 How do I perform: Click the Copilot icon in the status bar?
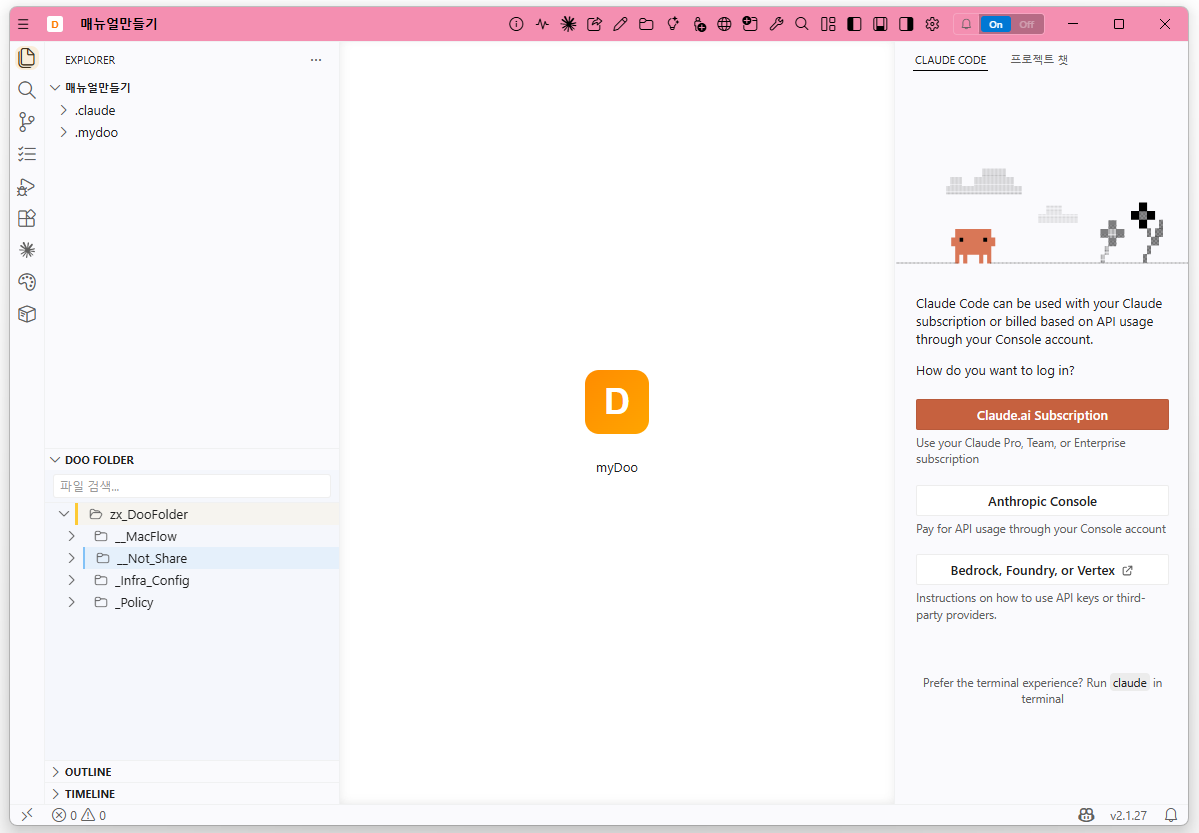[1086, 815]
